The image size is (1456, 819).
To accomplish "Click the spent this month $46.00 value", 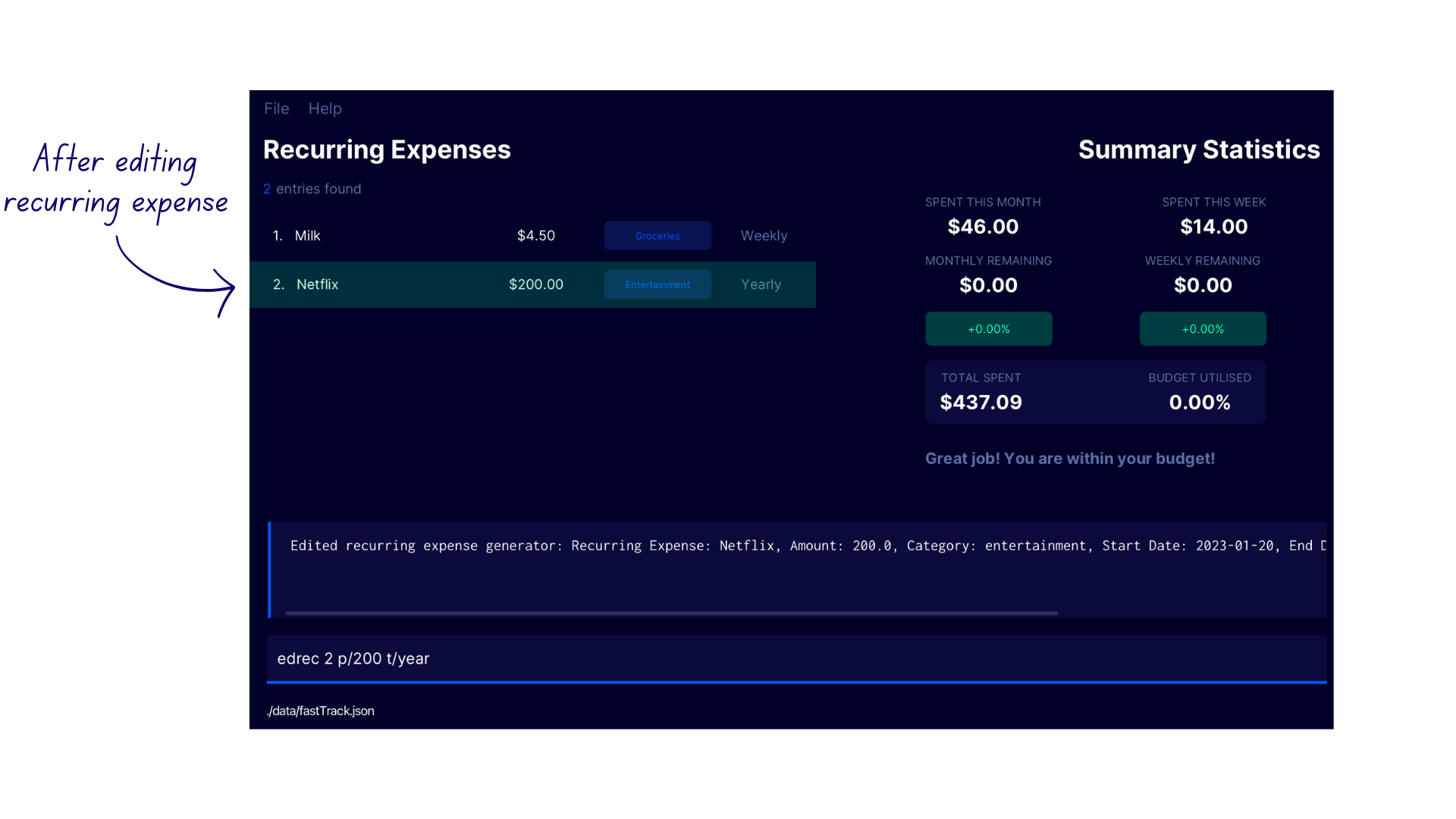I will 983,227.
